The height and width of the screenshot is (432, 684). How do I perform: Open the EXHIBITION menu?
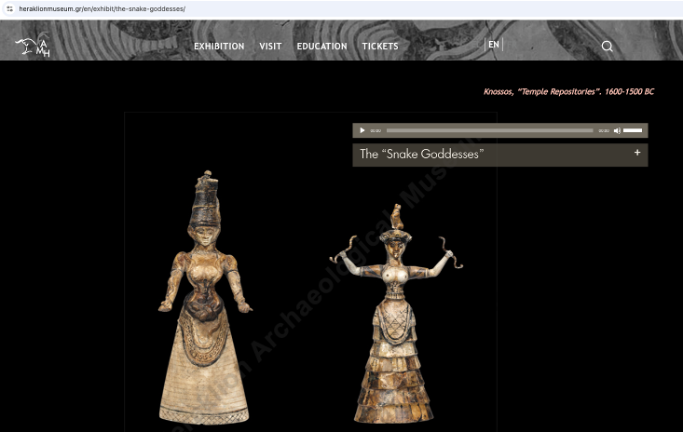(219, 46)
